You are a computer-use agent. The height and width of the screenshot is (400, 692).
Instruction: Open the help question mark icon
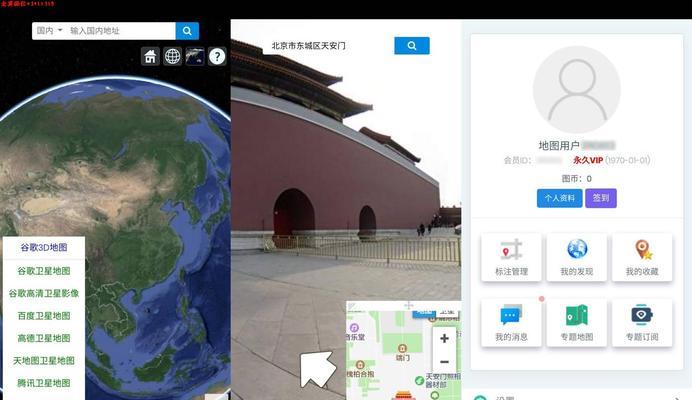tap(217, 56)
